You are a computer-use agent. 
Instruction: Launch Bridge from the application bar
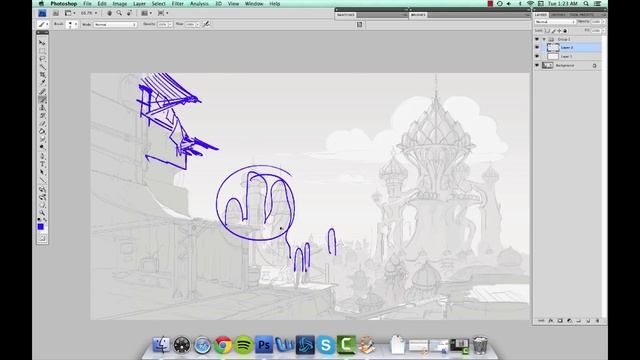click(55, 13)
